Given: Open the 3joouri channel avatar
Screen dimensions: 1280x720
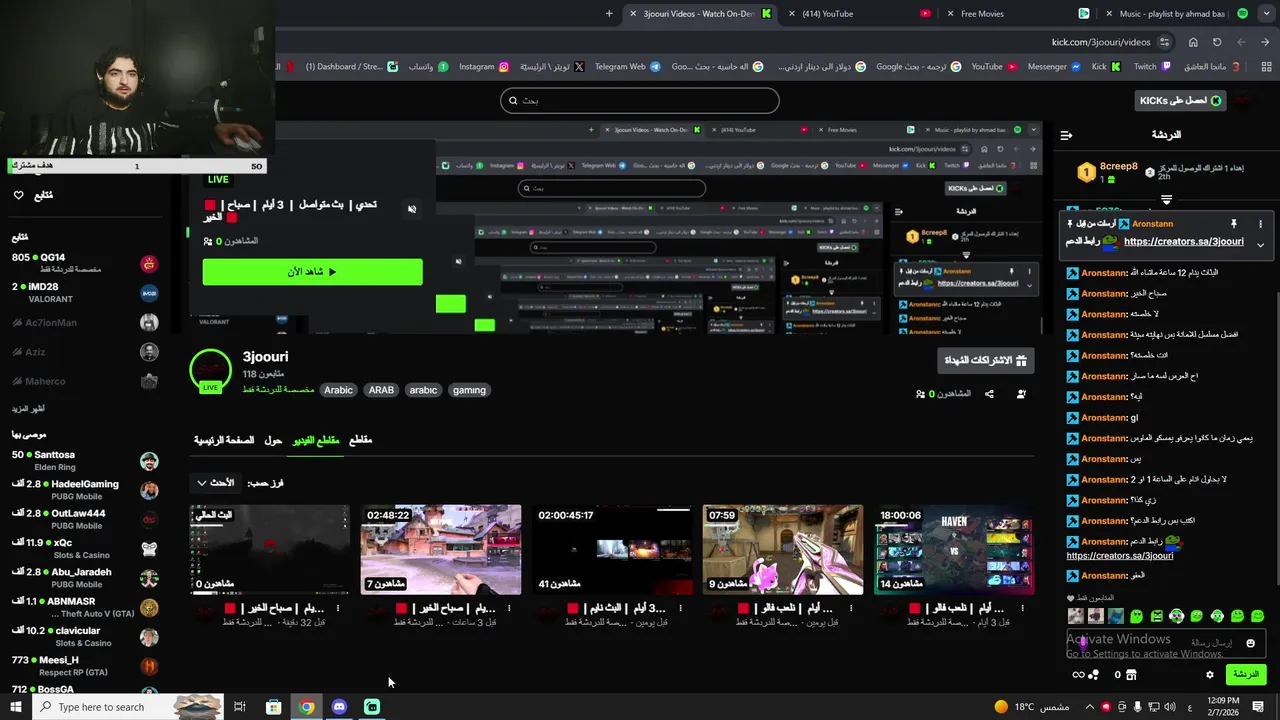Looking at the screenshot, I should (x=210, y=371).
